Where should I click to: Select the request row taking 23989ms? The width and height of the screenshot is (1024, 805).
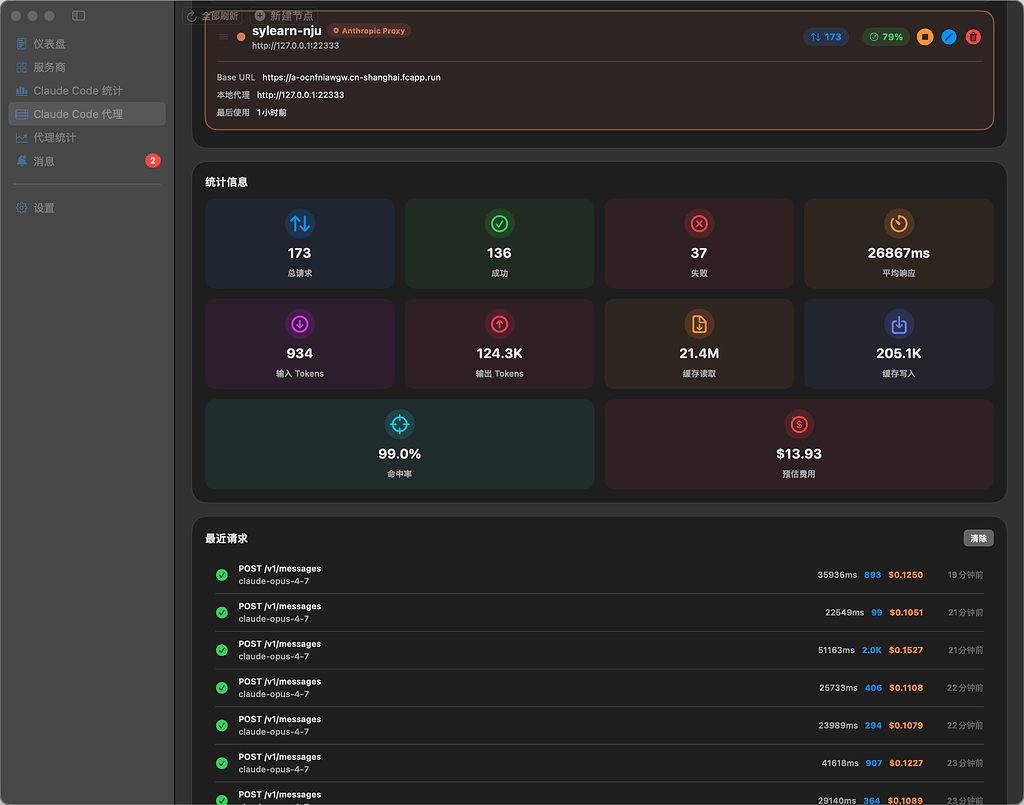coord(600,725)
